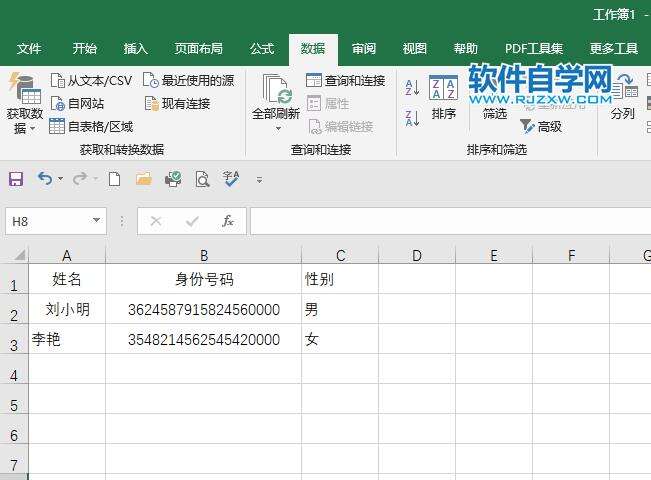Expand the Refresh All dropdown arrow
651x480 pixels.
[278, 129]
